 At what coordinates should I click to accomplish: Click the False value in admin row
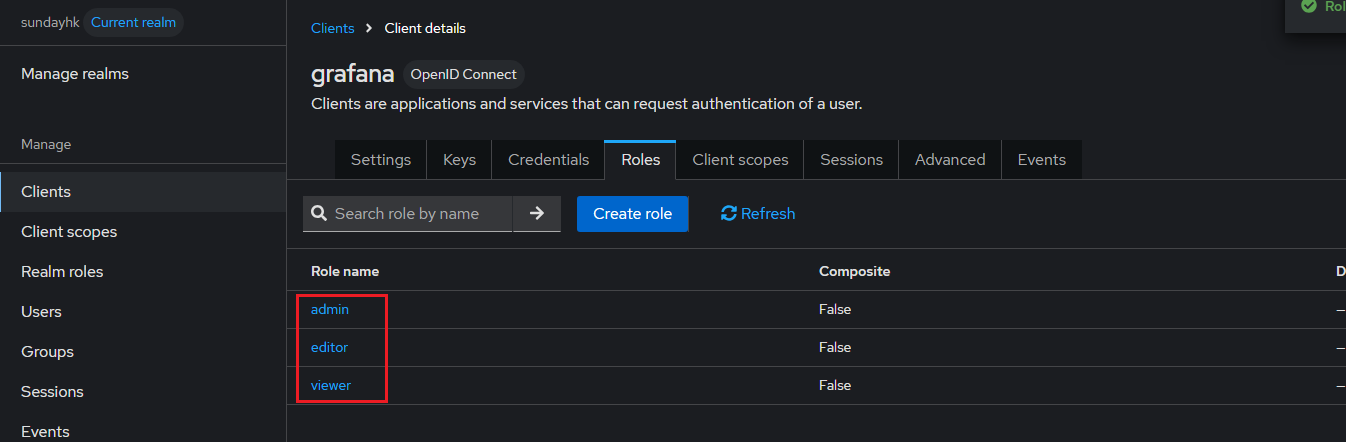[835, 309]
